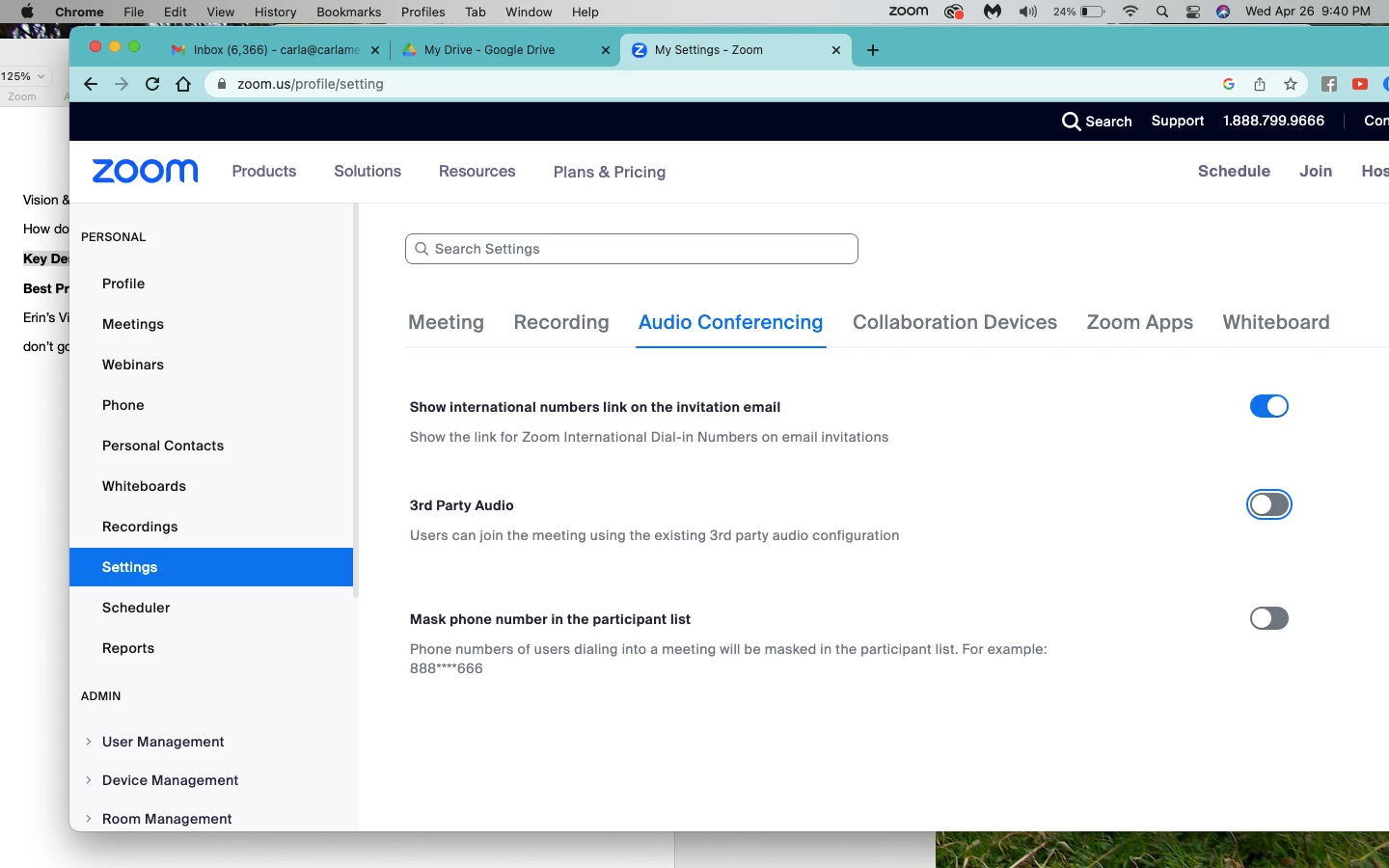
Task: Open the Chrome History menu
Action: (275, 12)
